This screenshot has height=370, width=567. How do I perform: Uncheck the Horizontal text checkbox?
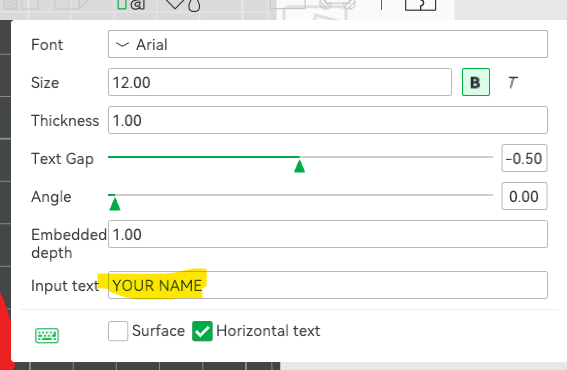202,331
